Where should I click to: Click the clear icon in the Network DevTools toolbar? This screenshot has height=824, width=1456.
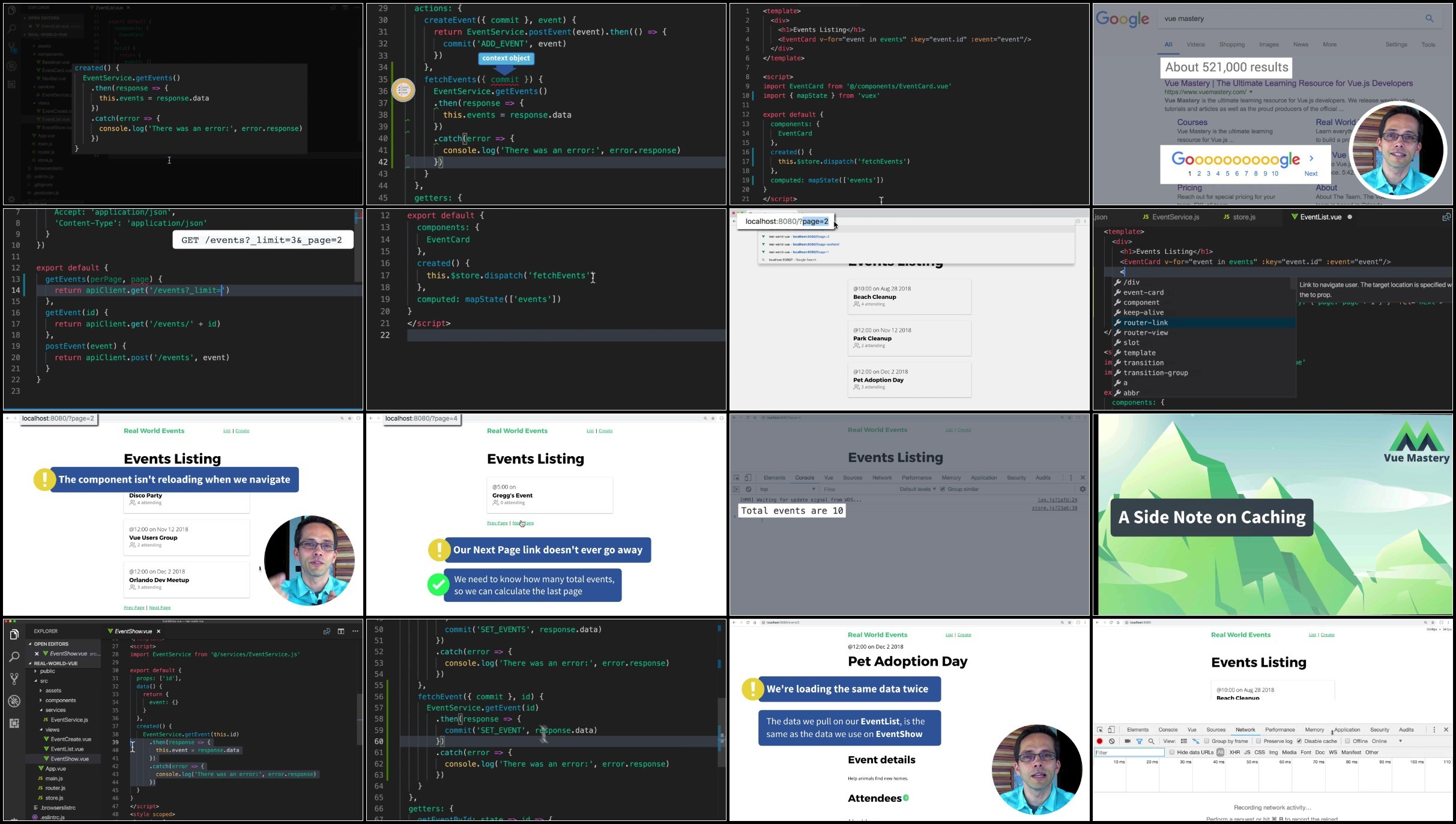point(1112,741)
